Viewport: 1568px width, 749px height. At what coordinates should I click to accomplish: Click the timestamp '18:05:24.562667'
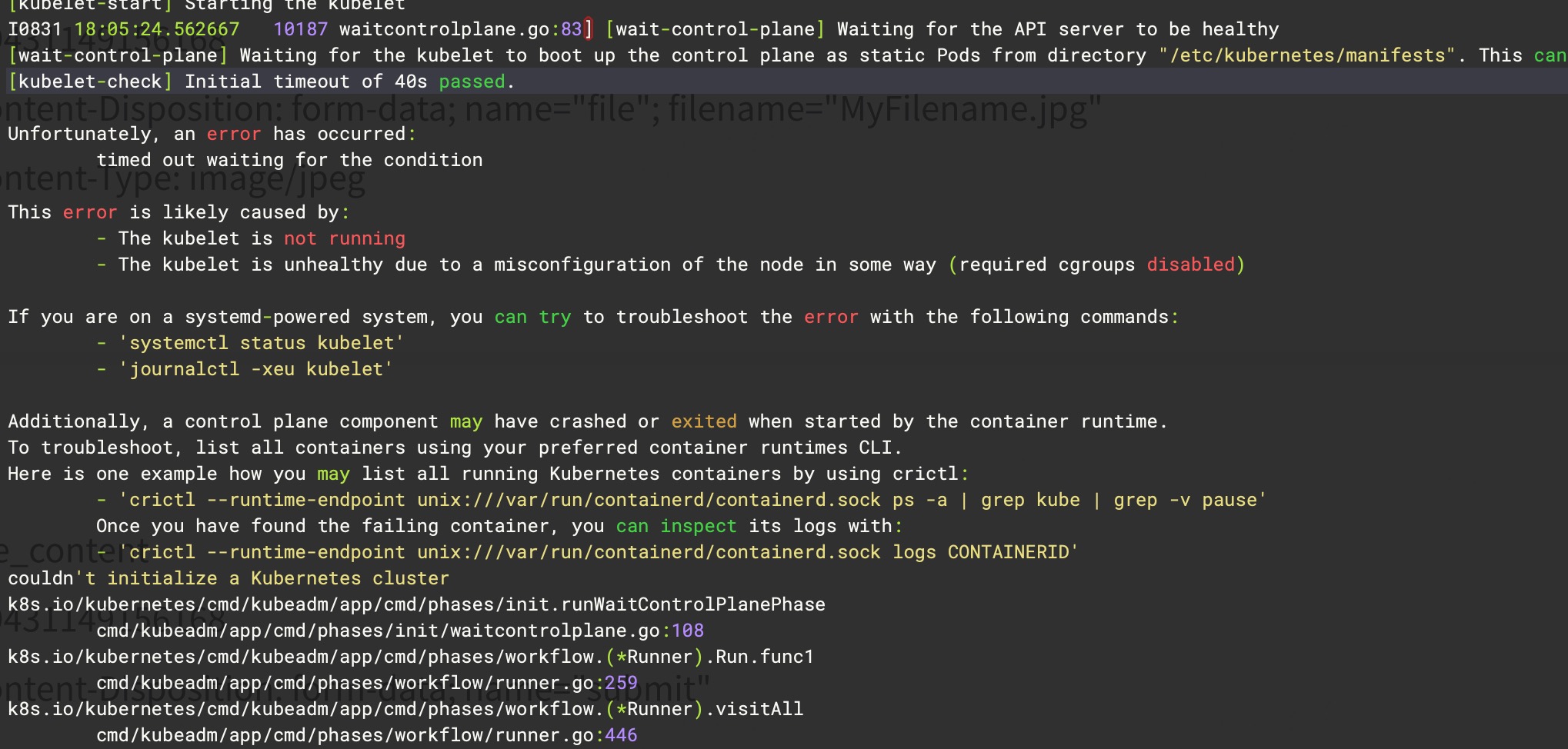point(157,29)
